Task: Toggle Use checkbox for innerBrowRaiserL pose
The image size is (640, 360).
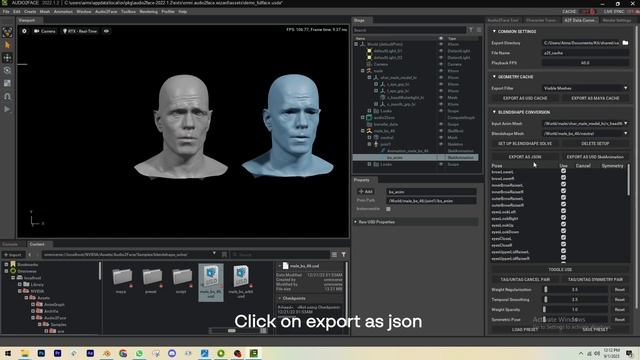Action: click(x=563, y=185)
